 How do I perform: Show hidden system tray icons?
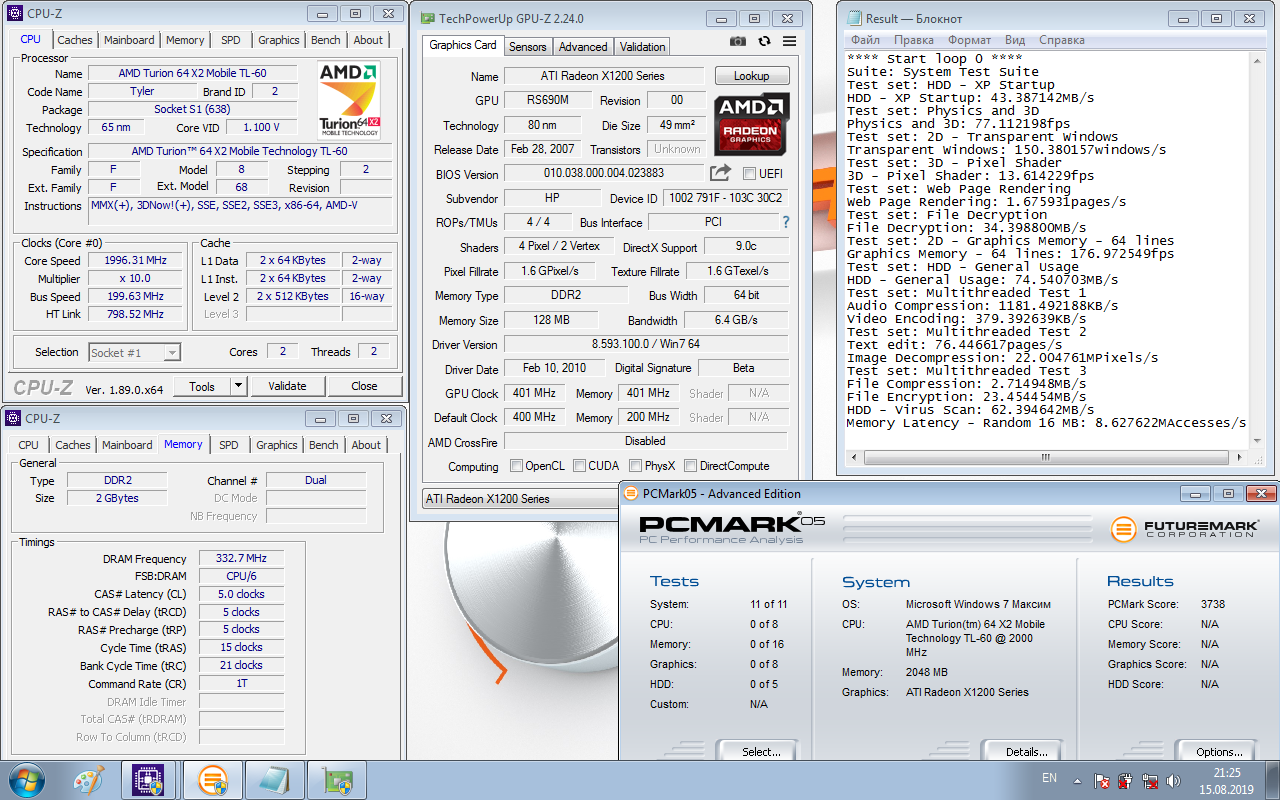(x=1078, y=780)
